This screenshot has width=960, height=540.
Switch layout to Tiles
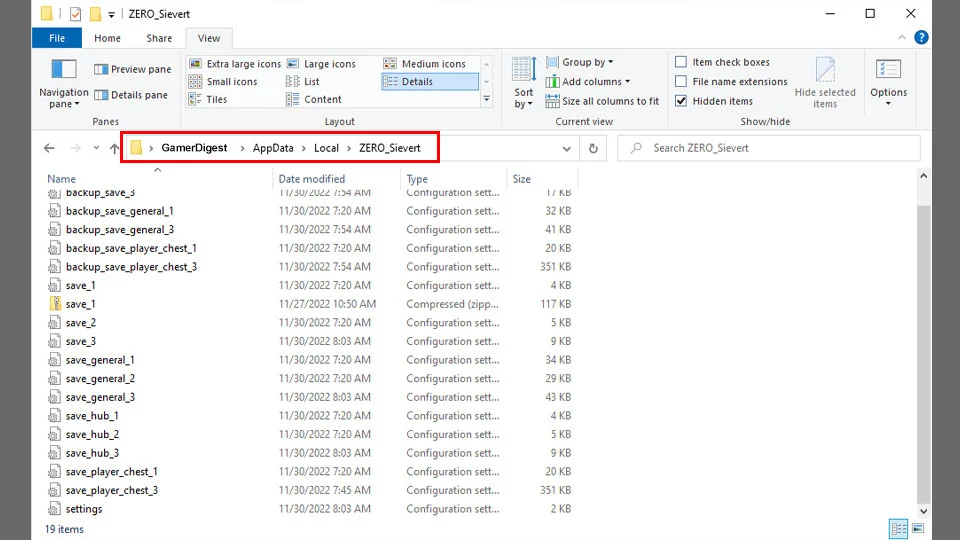coord(208,99)
